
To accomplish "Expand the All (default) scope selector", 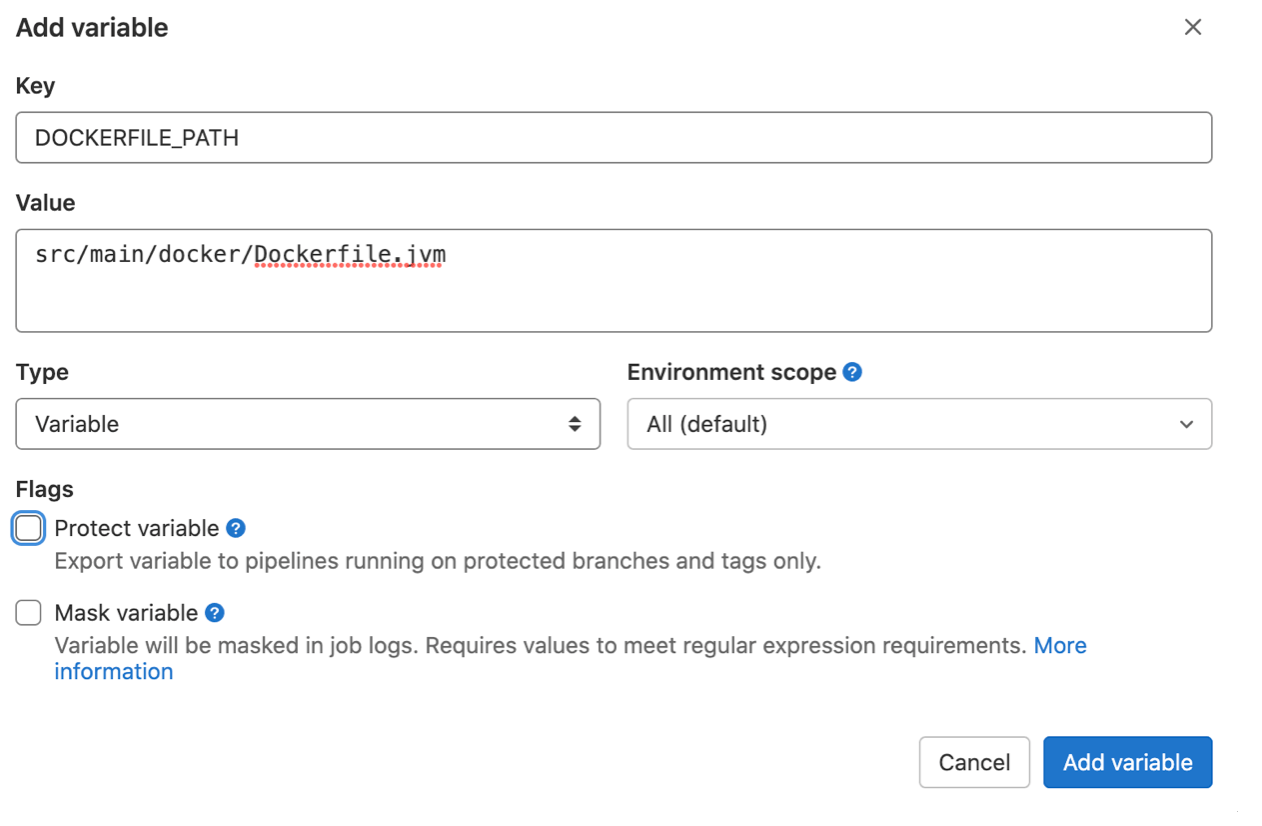I will [919, 424].
